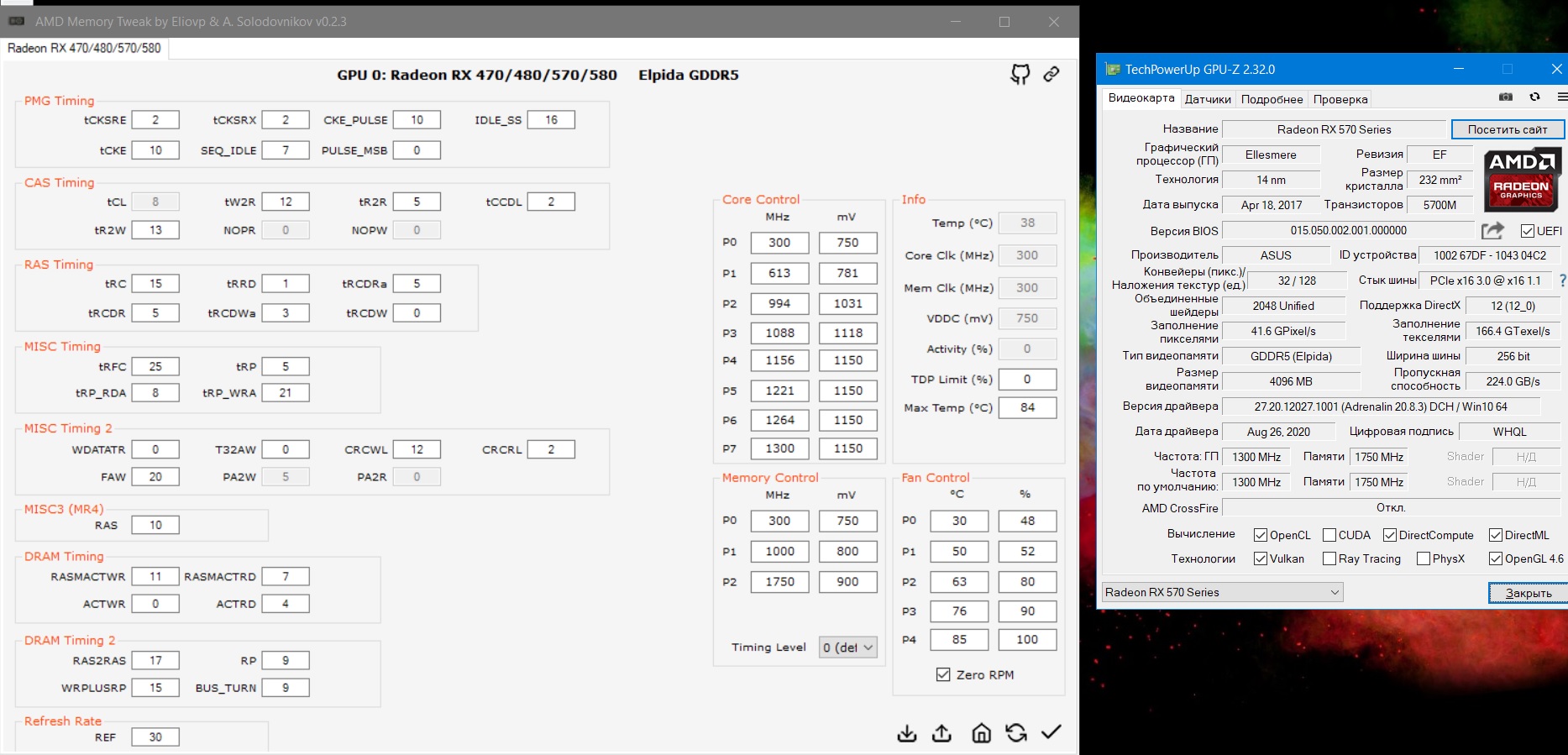Click the tRFC input field
This screenshot has height=755, width=1568.
[155, 366]
